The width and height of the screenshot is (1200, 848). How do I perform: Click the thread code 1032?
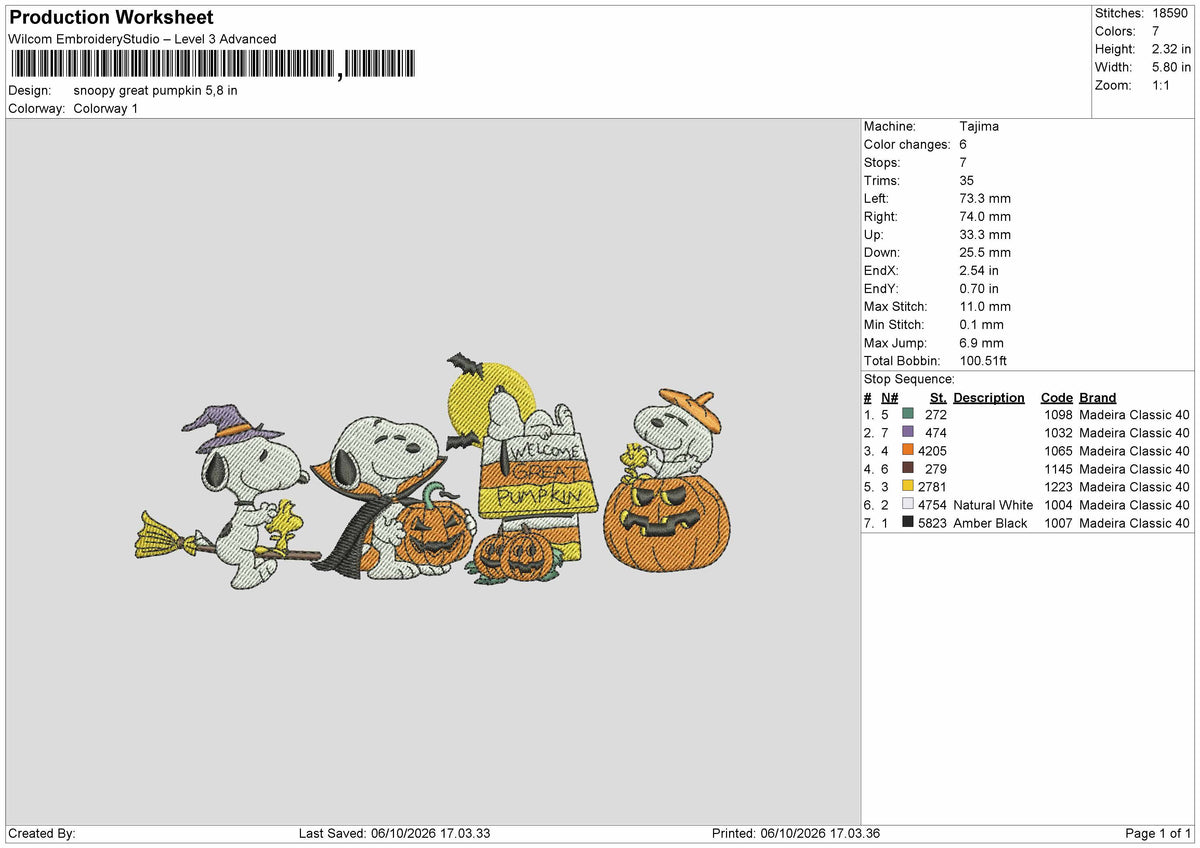pos(1058,432)
